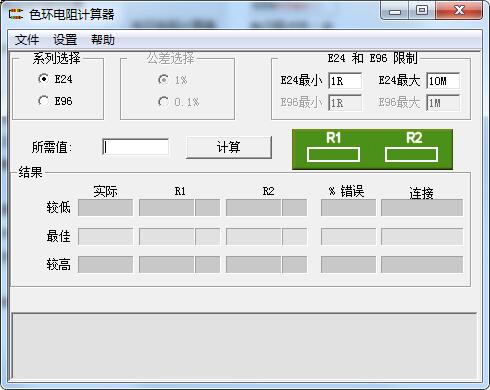The height and width of the screenshot is (390, 490).
Task: Open the 帮助 menu
Action: (103, 40)
